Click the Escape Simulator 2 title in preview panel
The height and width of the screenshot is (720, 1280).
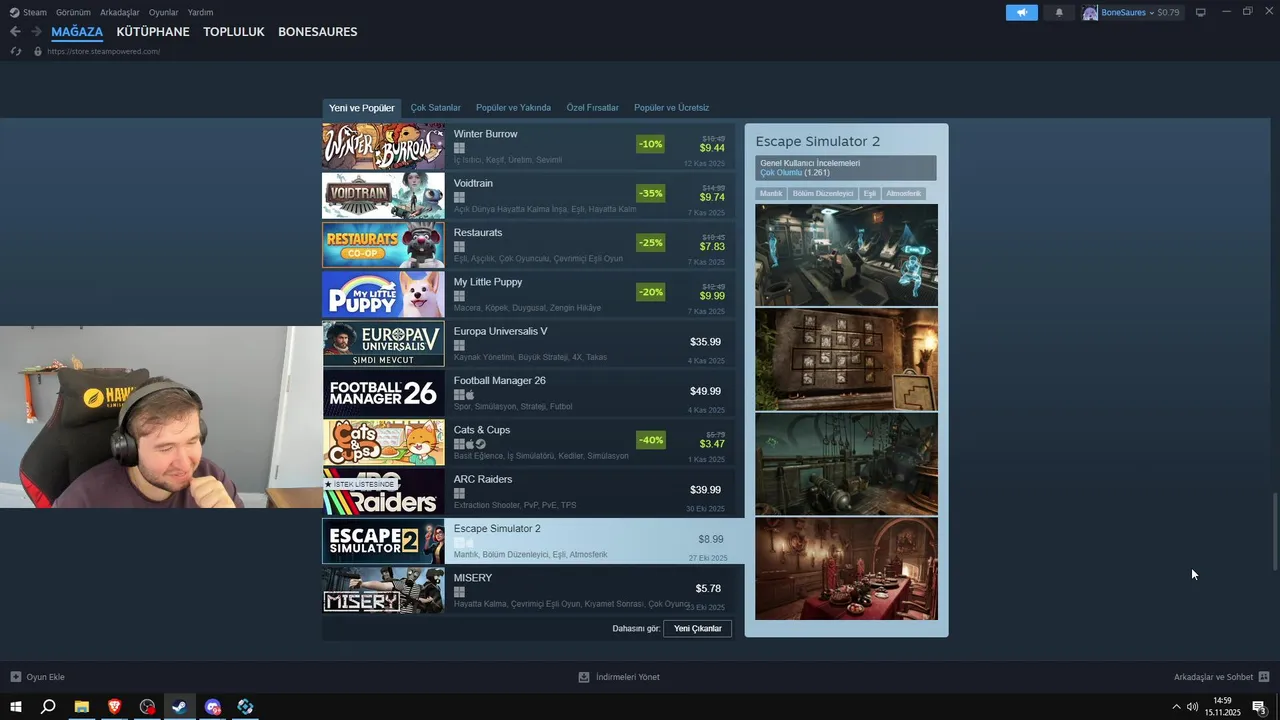818,141
